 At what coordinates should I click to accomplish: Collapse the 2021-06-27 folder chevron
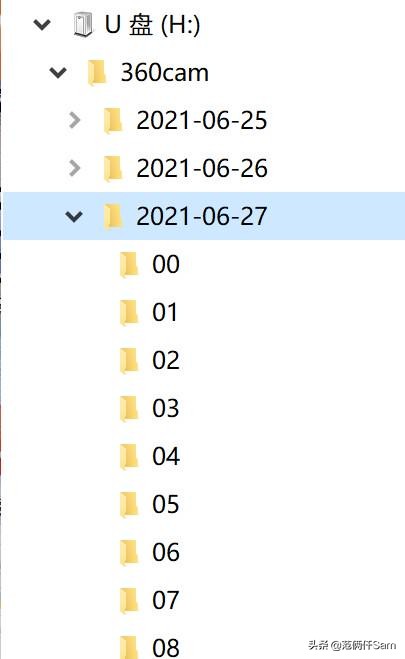click(74, 217)
